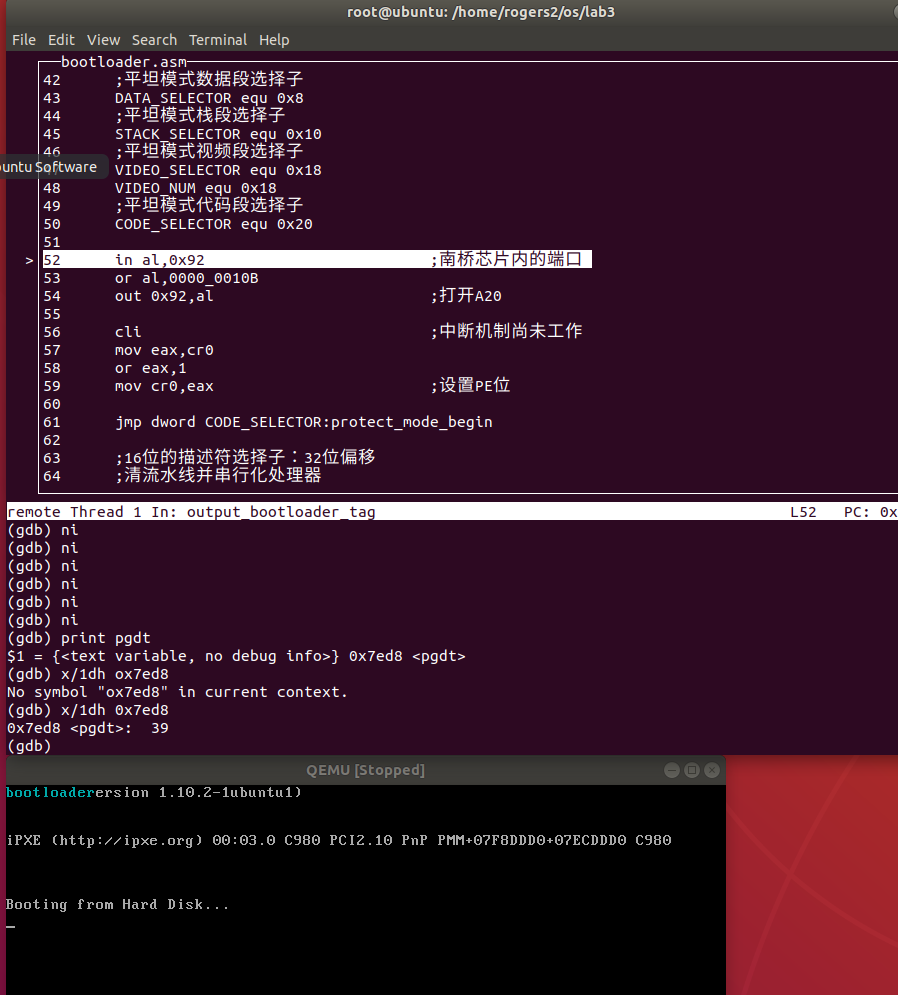Click the 'print pgdt' command line
The image size is (898, 995).
[106, 638]
